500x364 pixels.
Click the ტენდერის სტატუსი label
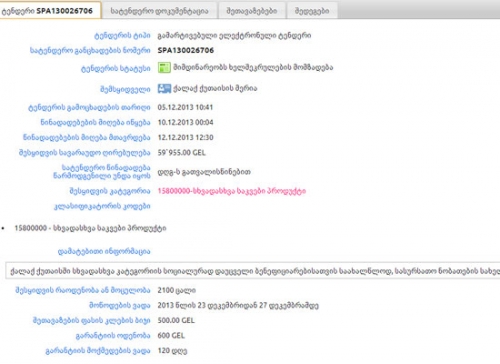point(116,68)
